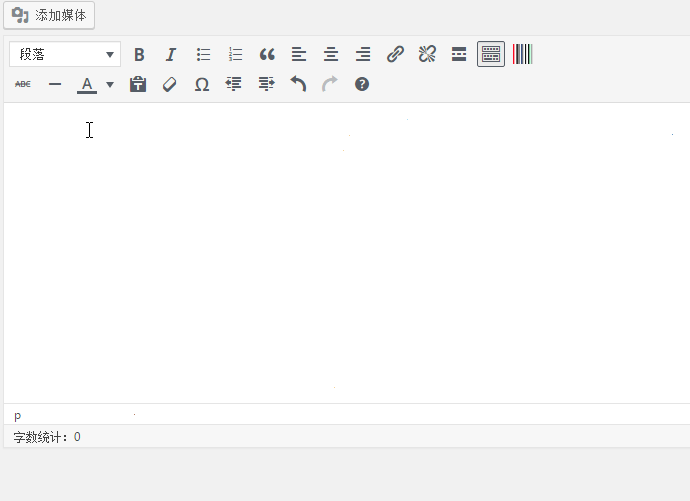
Task: Toggle italic formatting
Action: (x=171, y=54)
